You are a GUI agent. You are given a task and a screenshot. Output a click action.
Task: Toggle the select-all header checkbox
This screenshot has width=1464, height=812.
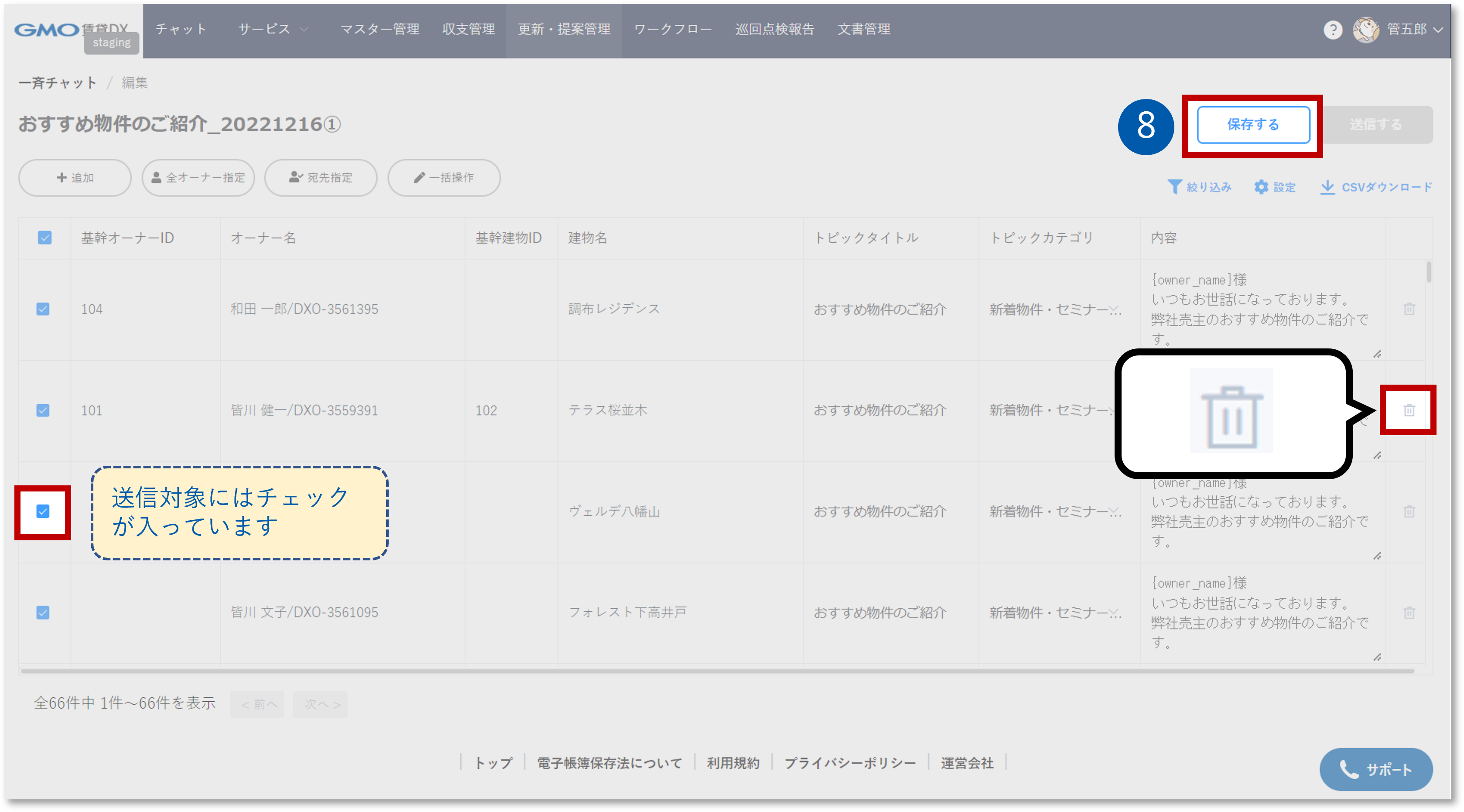point(44,238)
